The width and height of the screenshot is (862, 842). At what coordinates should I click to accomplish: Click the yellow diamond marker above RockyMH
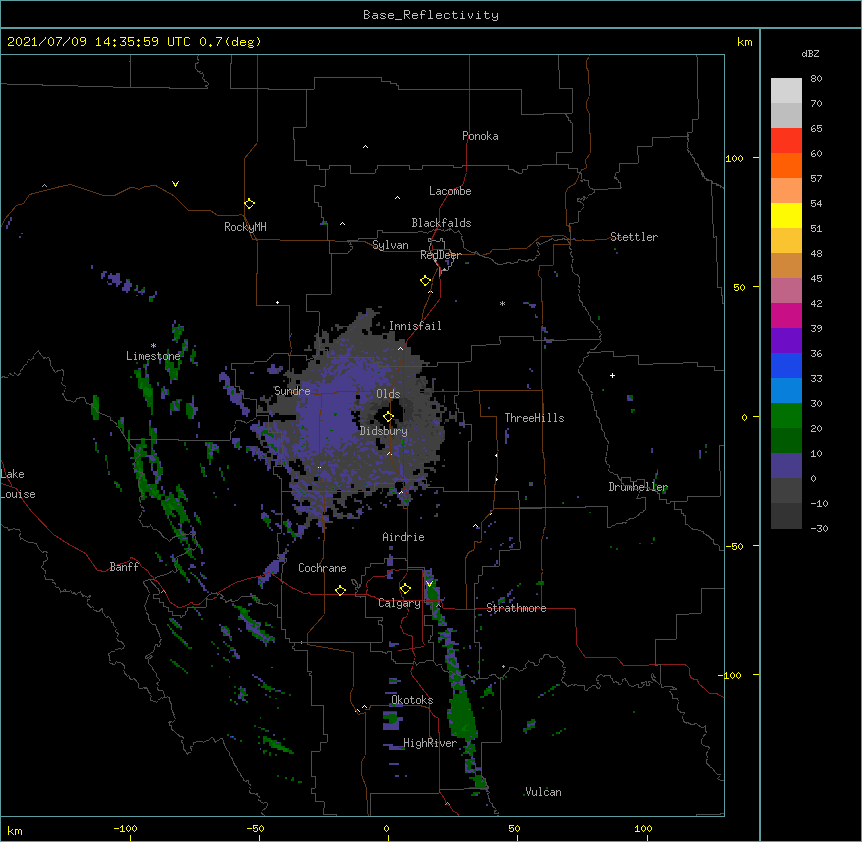coord(249,204)
